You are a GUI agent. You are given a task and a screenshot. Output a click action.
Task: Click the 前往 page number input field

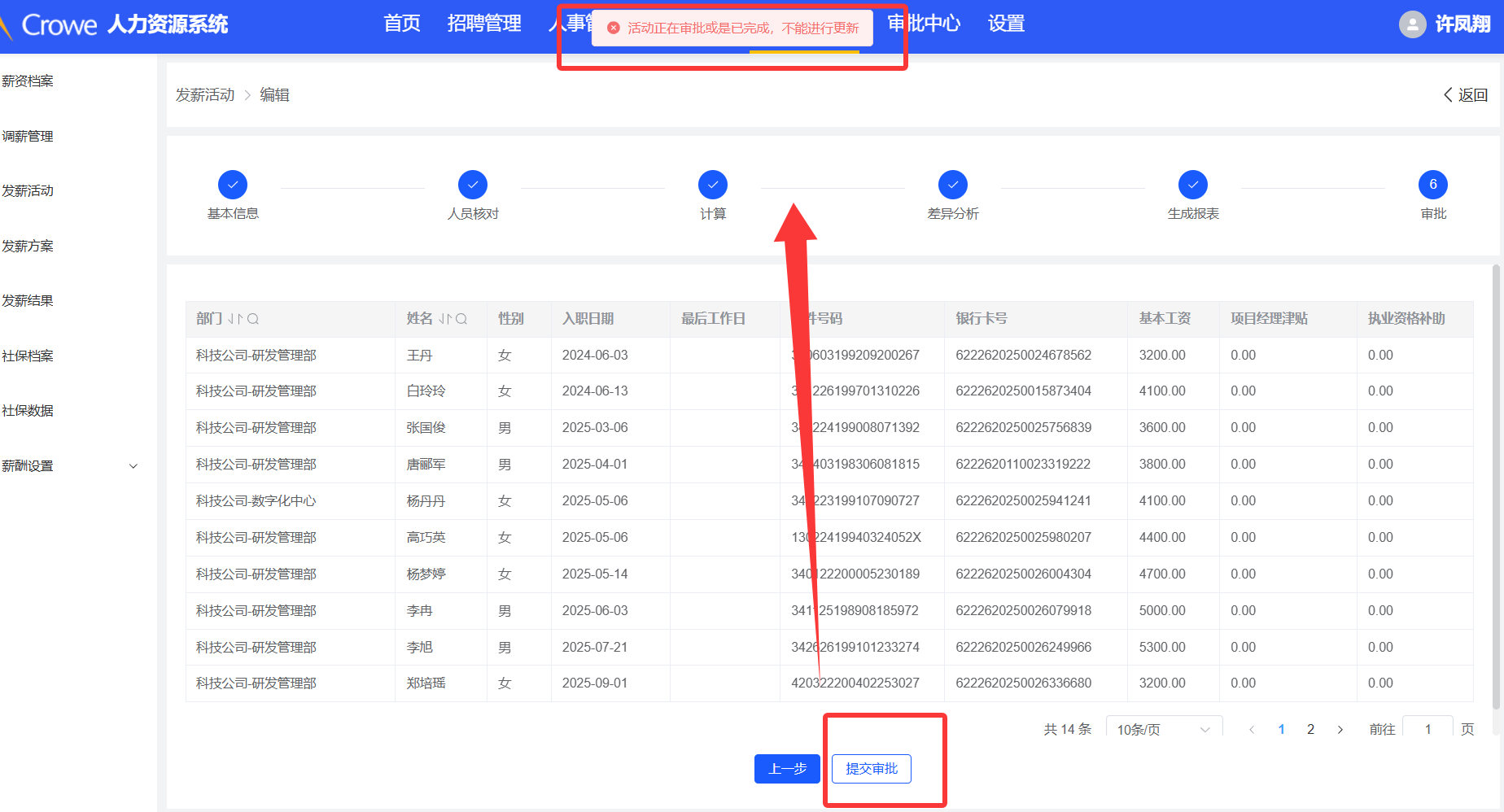pos(1428,729)
